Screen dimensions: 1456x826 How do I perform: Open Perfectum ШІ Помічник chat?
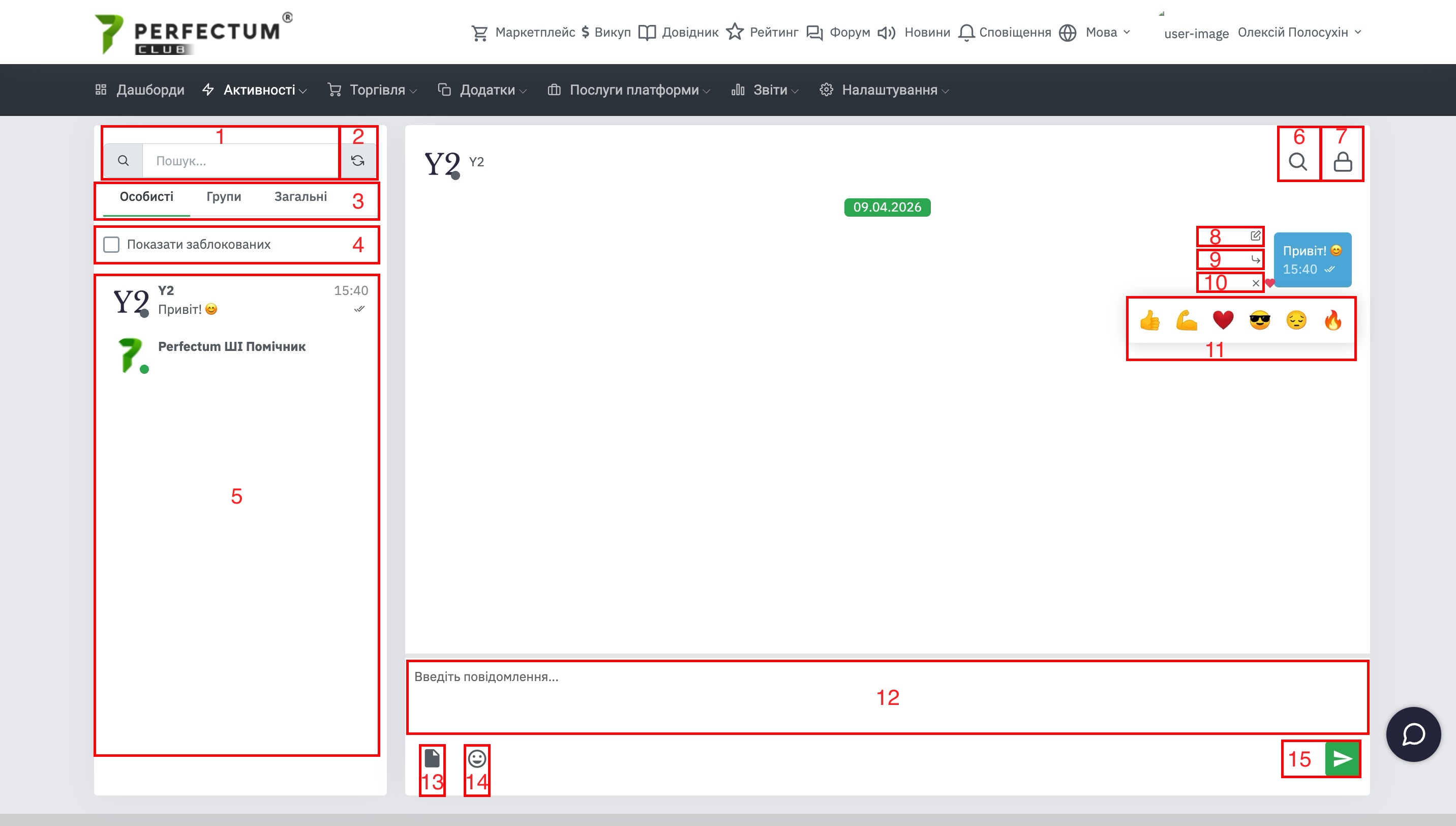tap(231, 347)
